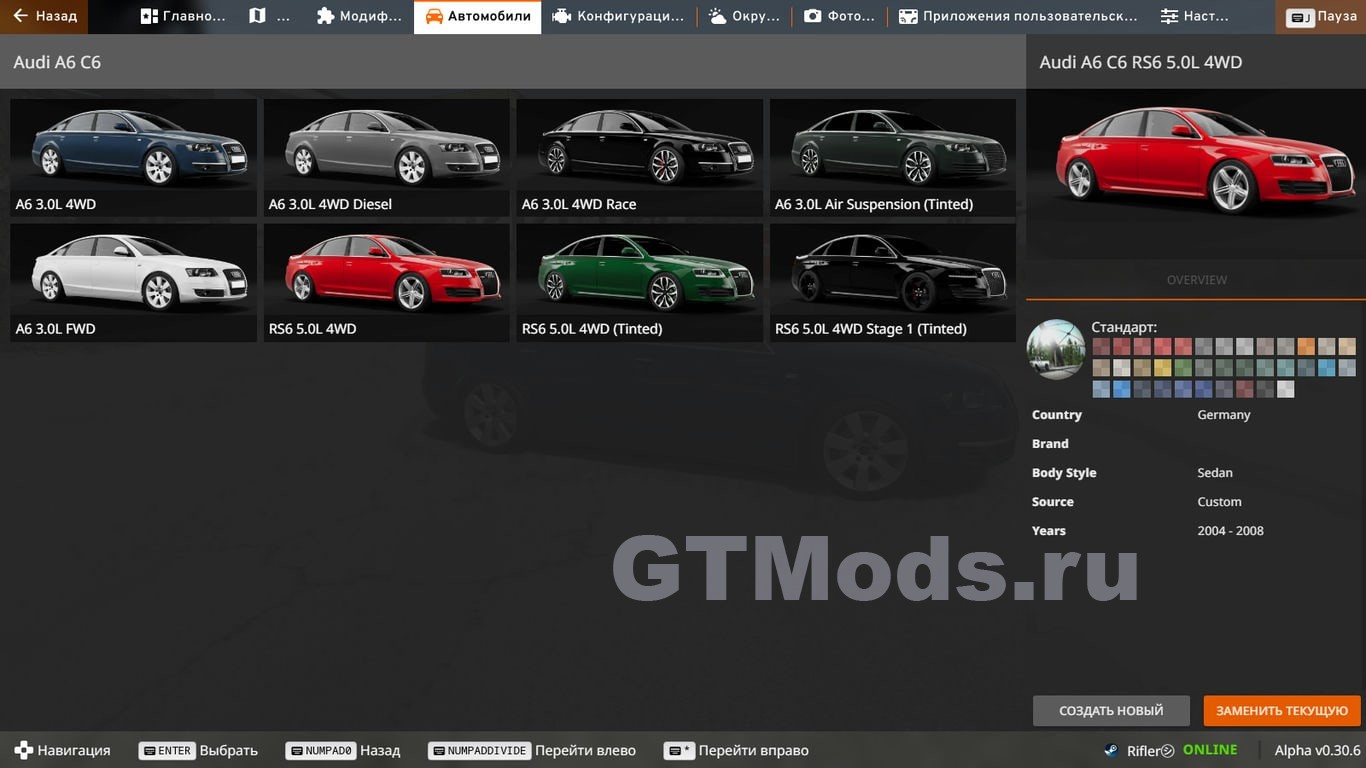The image size is (1366, 768).
Task: Choose the A6 3.0L 4WD Race configuration
Action: [x=640, y=157]
